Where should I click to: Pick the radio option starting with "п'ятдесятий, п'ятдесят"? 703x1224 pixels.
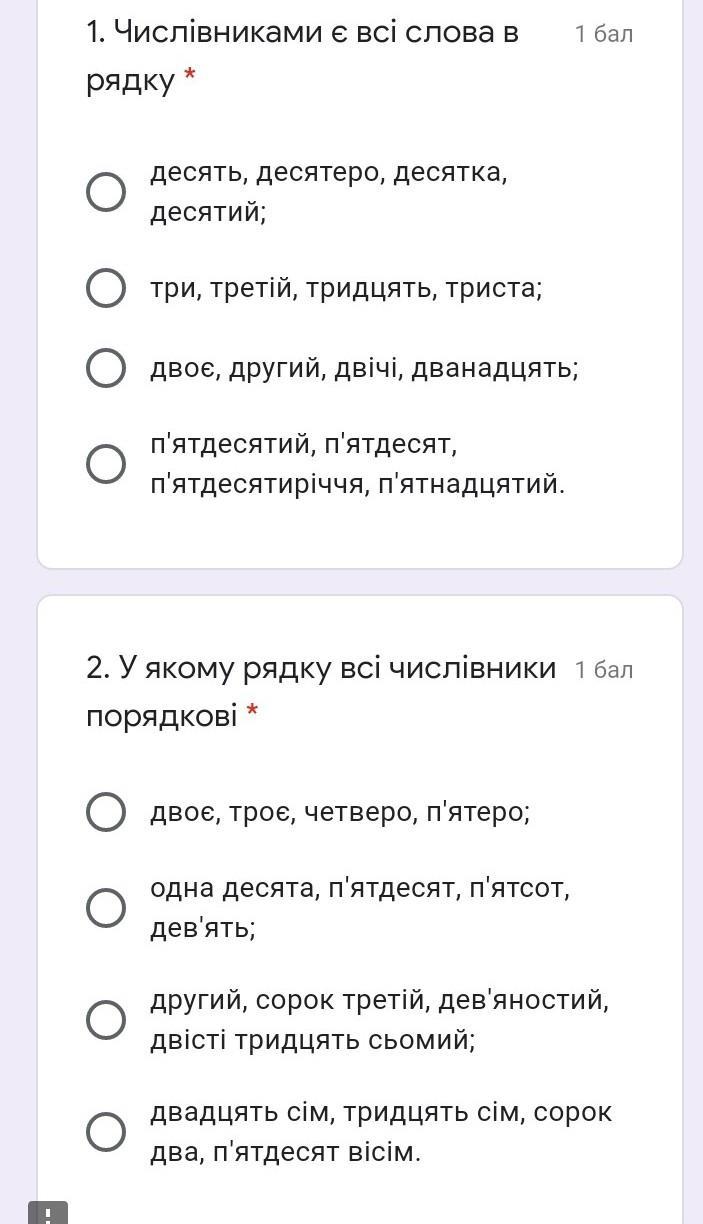(106, 464)
